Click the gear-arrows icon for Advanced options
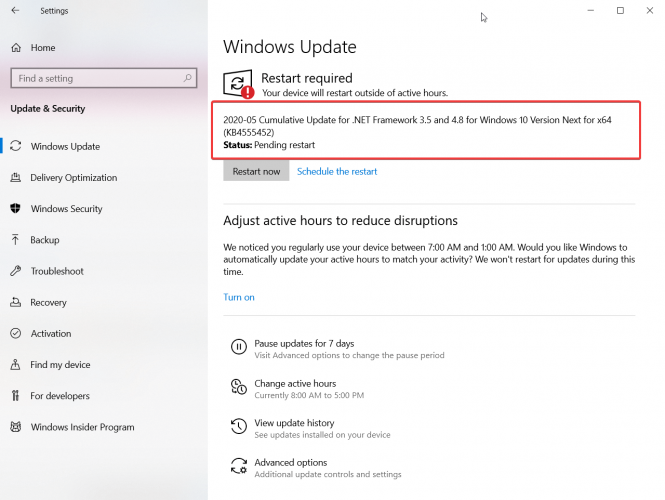The image size is (665, 500). (x=239, y=466)
